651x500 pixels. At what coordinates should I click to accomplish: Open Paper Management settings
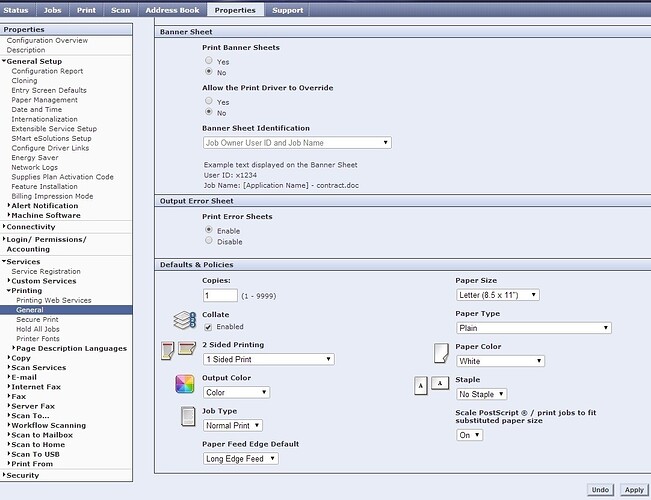pyautogui.click(x=44, y=100)
